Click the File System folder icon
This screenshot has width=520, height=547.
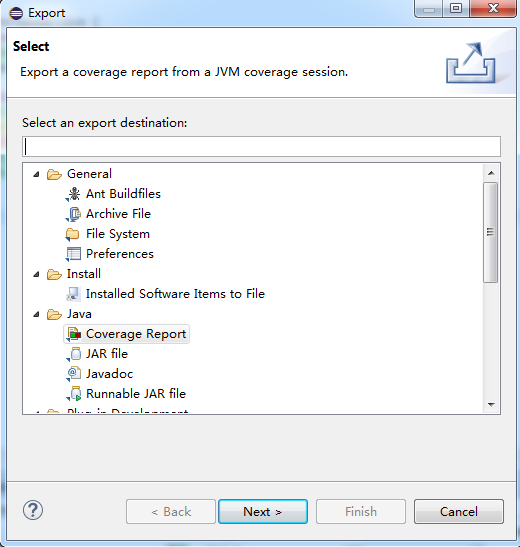[x=73, y=234]
